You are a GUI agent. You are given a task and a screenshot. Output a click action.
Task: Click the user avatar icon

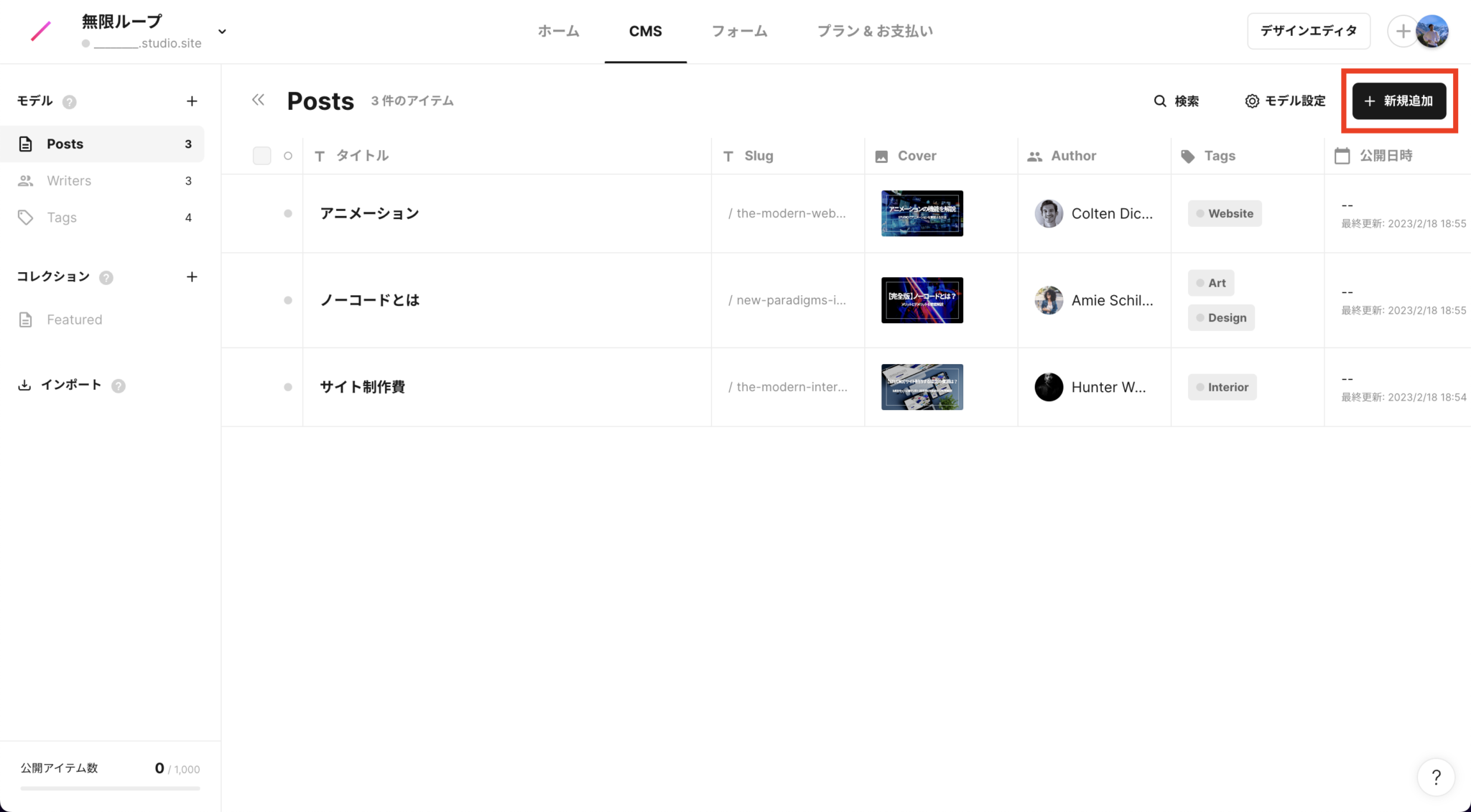1432,32
